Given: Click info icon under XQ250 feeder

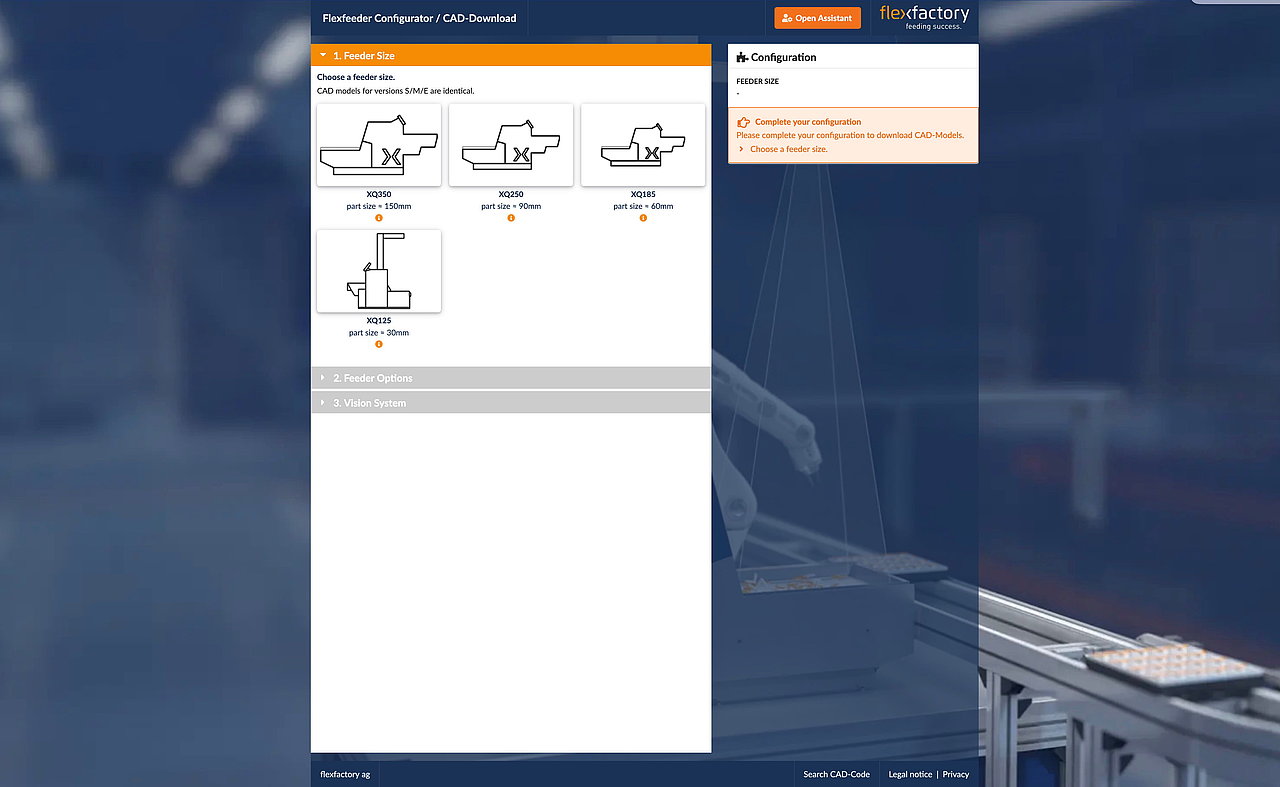Looking at the screenshot, I should 511,218.
